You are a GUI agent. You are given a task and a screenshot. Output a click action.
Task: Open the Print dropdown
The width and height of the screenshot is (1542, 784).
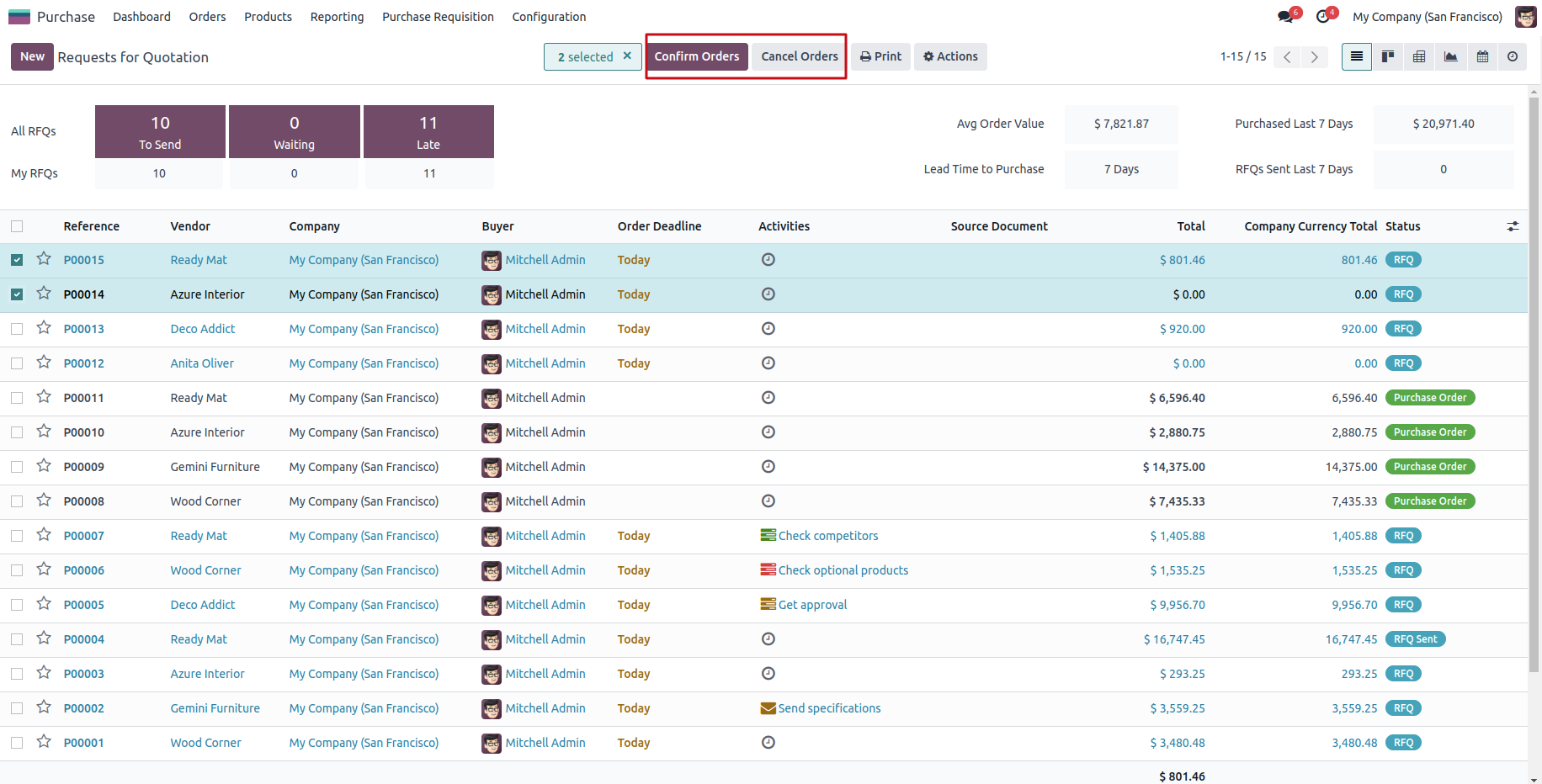880,56
